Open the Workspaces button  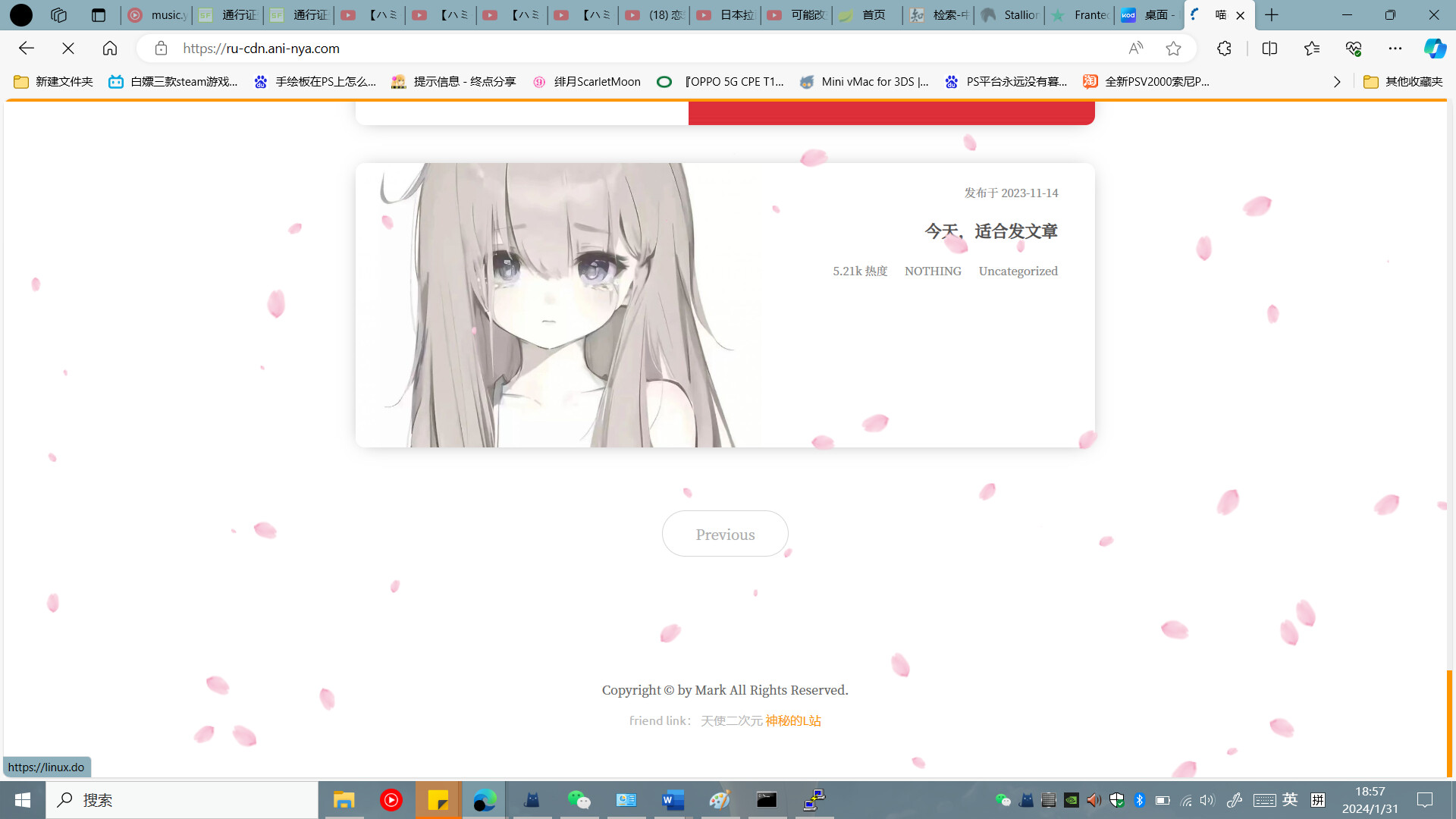tap(58, 15)
